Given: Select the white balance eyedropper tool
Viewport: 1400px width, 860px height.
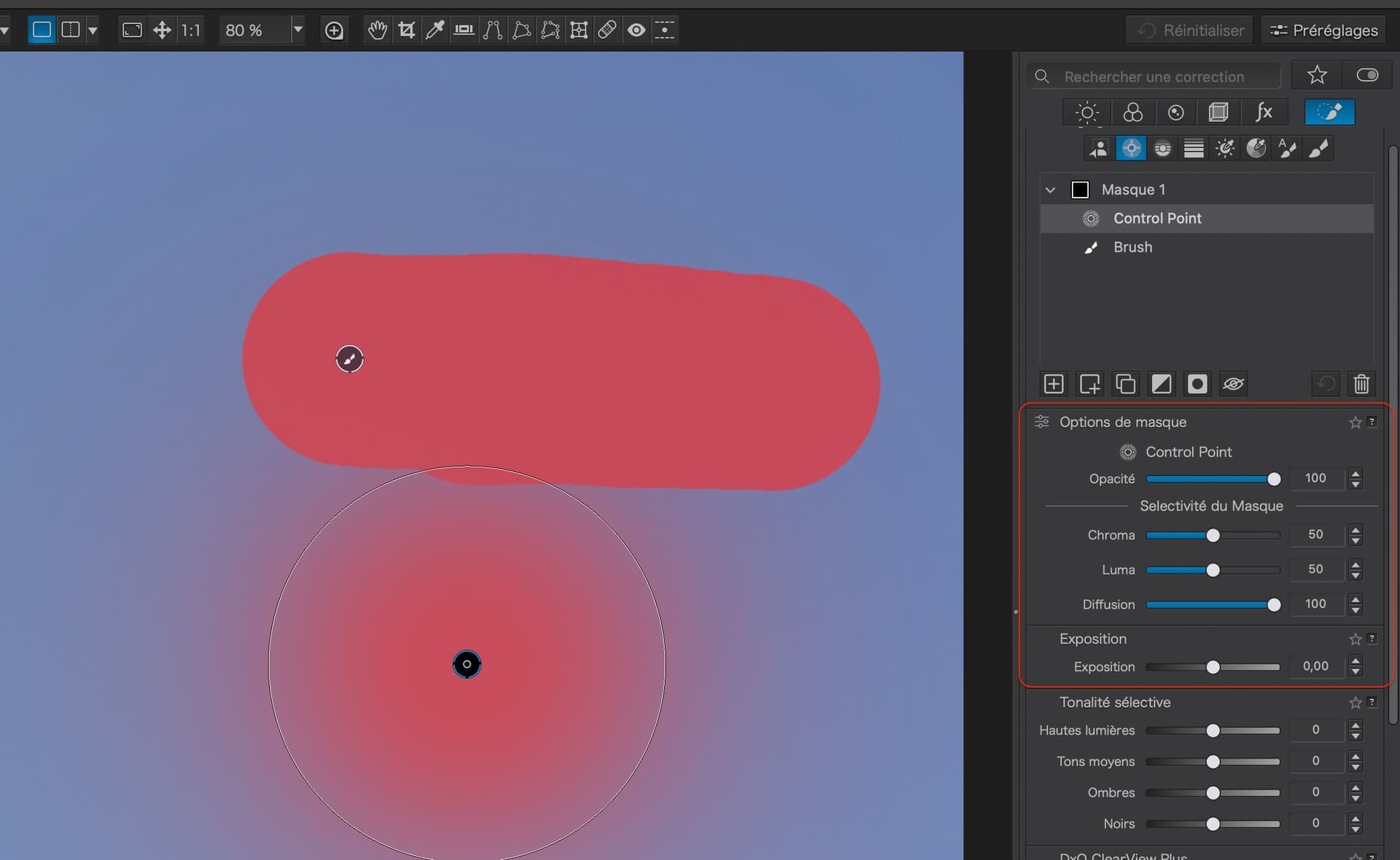Looking at the screenshot, I should (435, 30).
